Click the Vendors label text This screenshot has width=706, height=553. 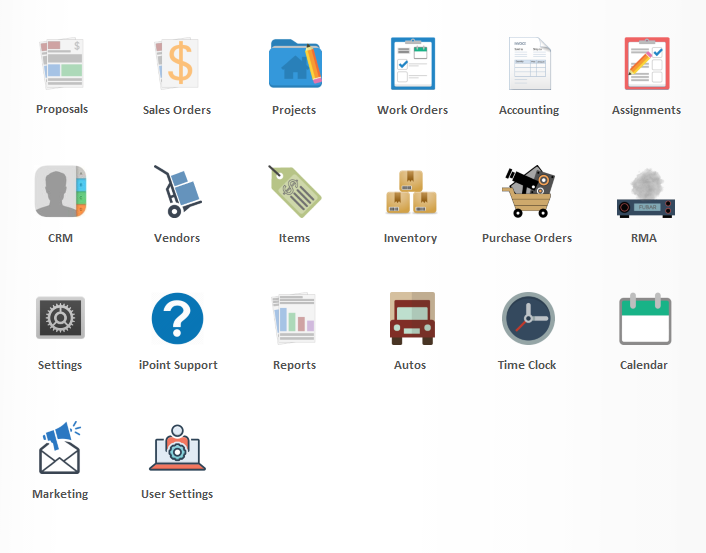click(177, 238)
